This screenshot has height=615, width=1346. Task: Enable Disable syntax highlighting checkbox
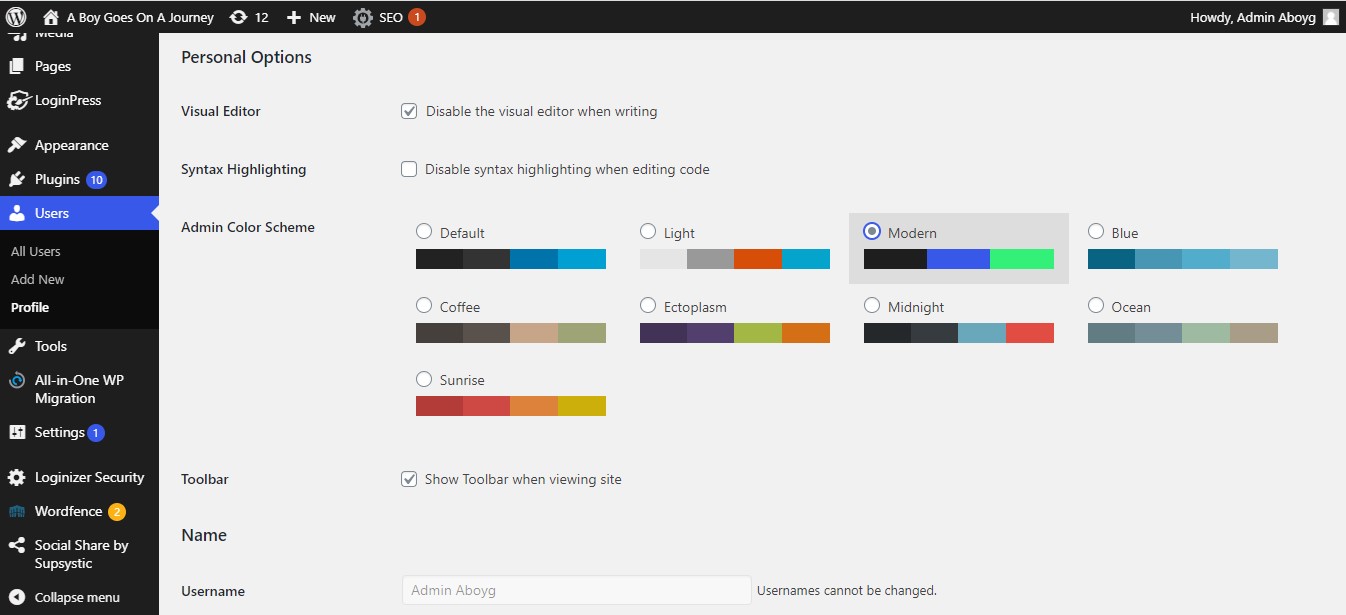(x=409, y=169)
